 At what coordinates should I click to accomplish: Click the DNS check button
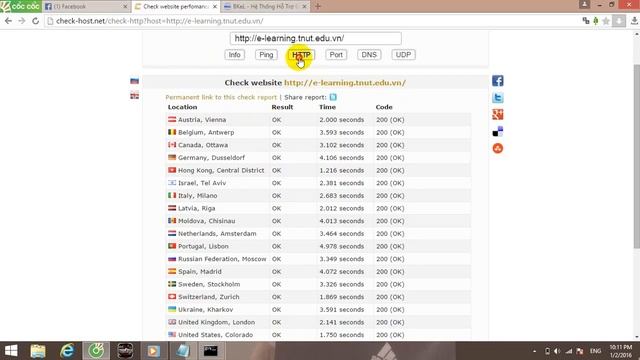tap(369, 55)
